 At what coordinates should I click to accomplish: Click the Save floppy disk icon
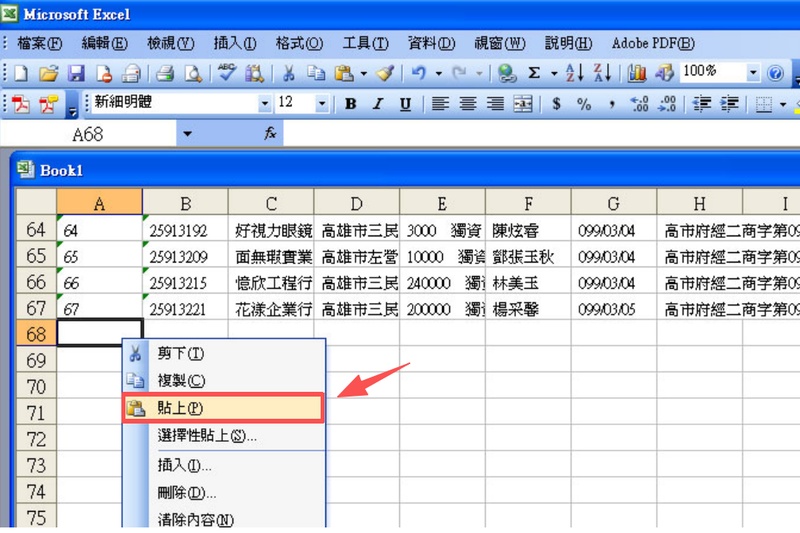point(76,73)
